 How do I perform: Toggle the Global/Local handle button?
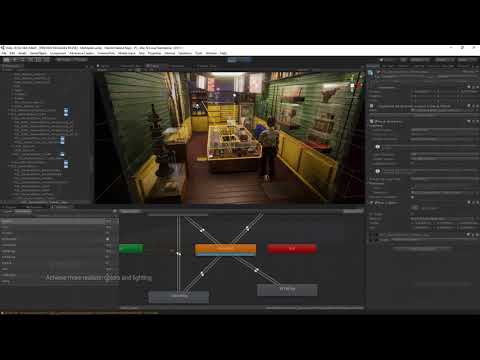(x=80, y=60)
